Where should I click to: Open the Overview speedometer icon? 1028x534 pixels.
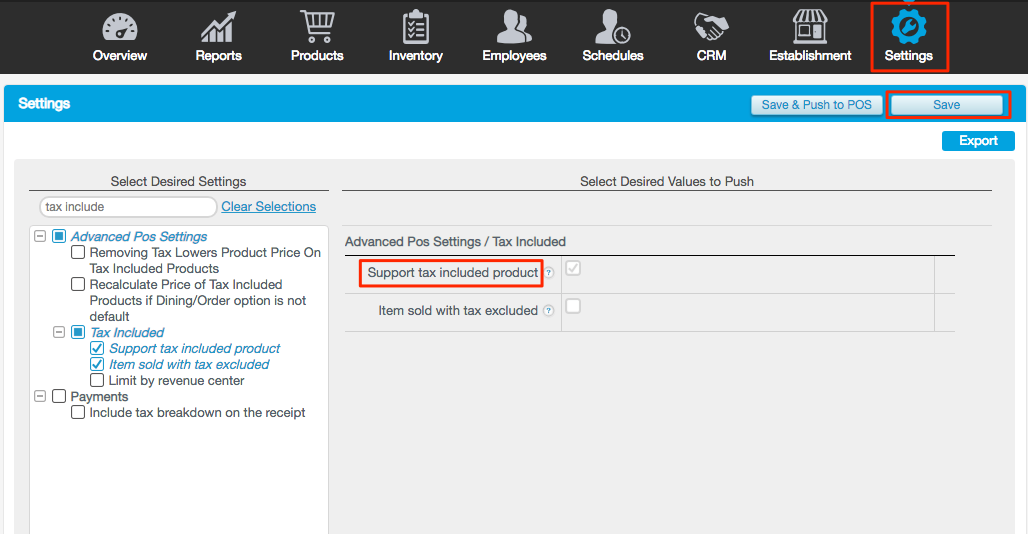click(x=120, y=28)
